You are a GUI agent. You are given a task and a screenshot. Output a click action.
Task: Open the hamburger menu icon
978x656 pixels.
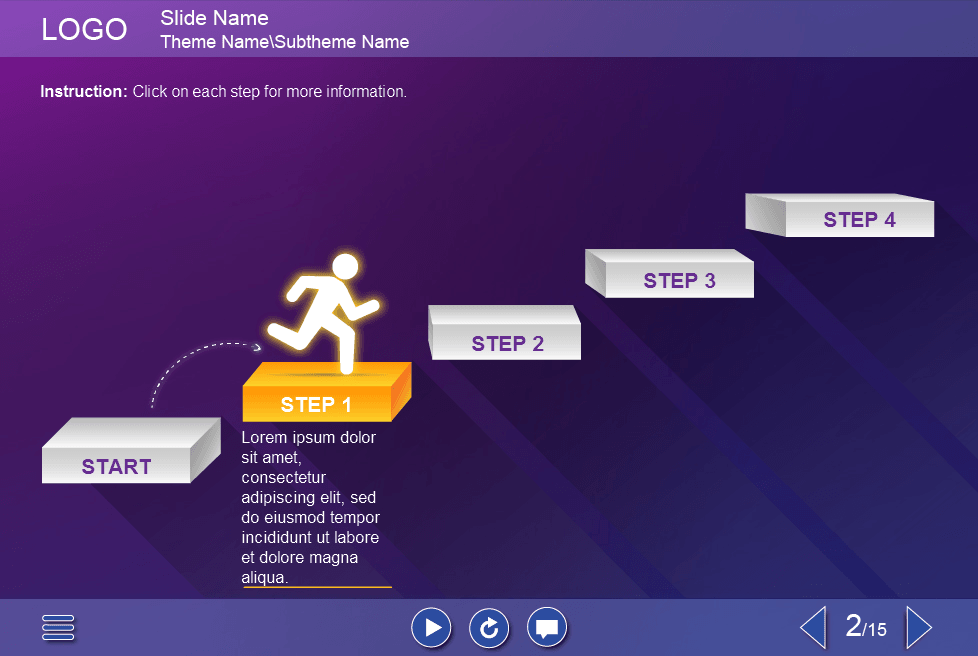click(58, 627)
